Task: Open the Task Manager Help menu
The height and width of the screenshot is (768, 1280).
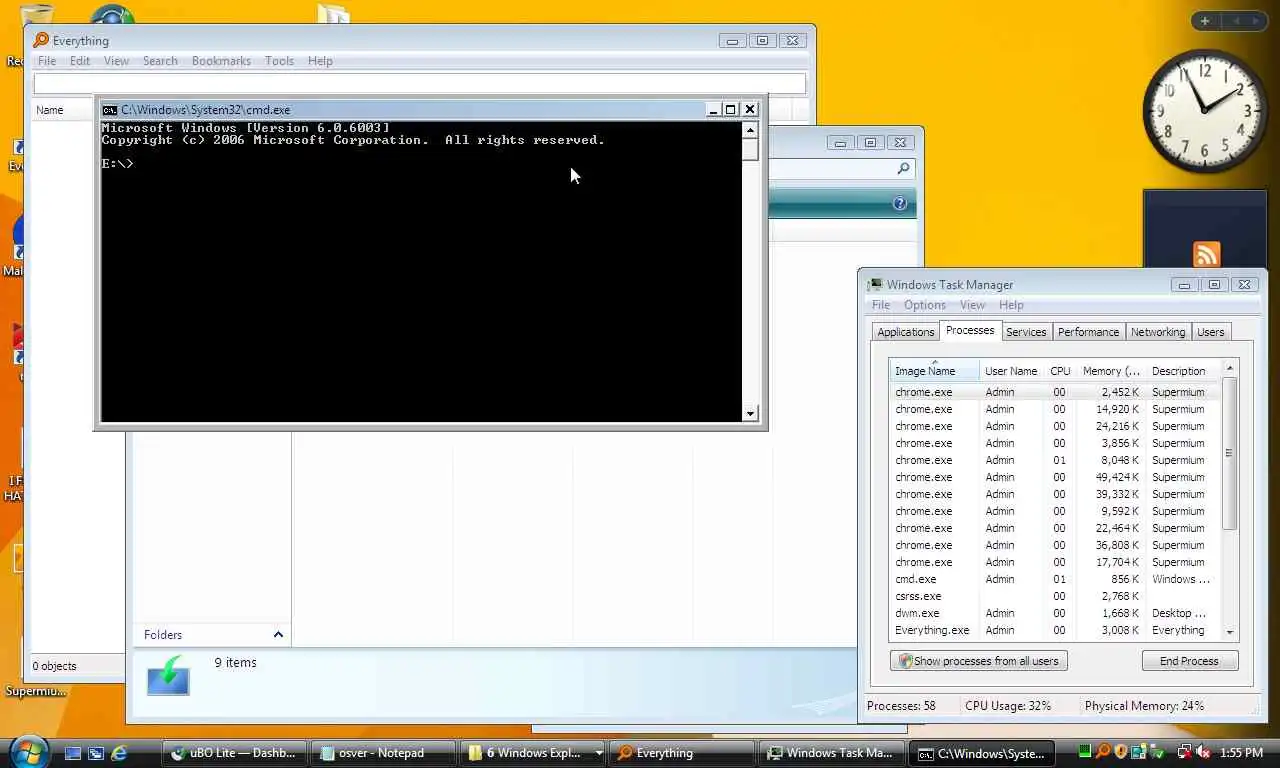Action: coord(1011,305)
